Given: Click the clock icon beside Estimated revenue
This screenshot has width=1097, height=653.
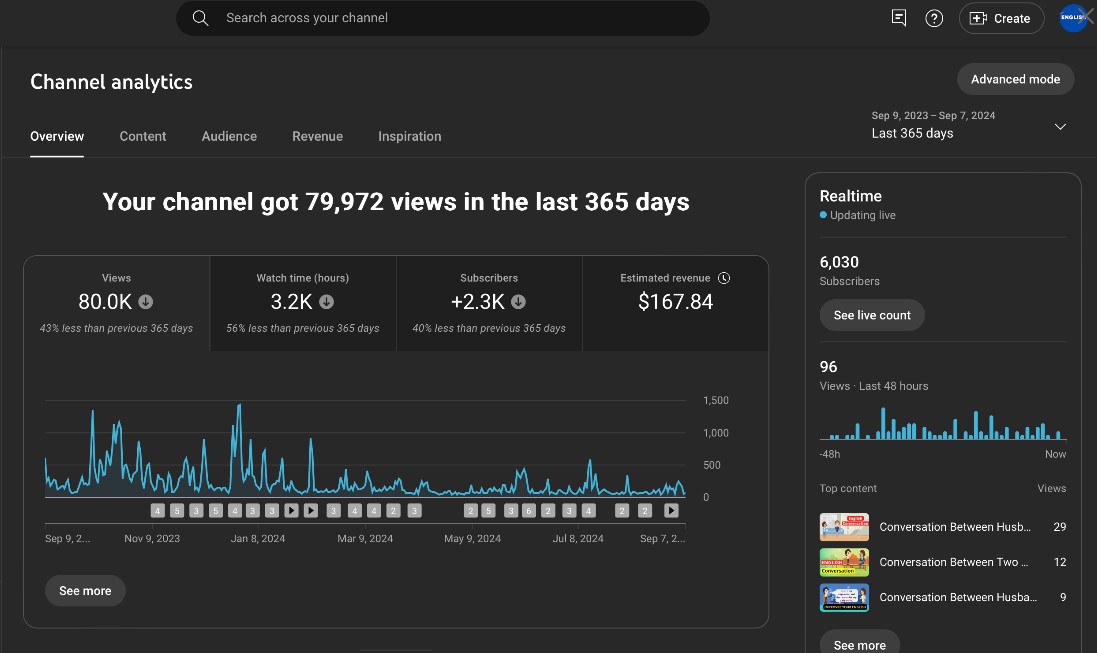Looking at the screenshot, I should click(724, 278).
